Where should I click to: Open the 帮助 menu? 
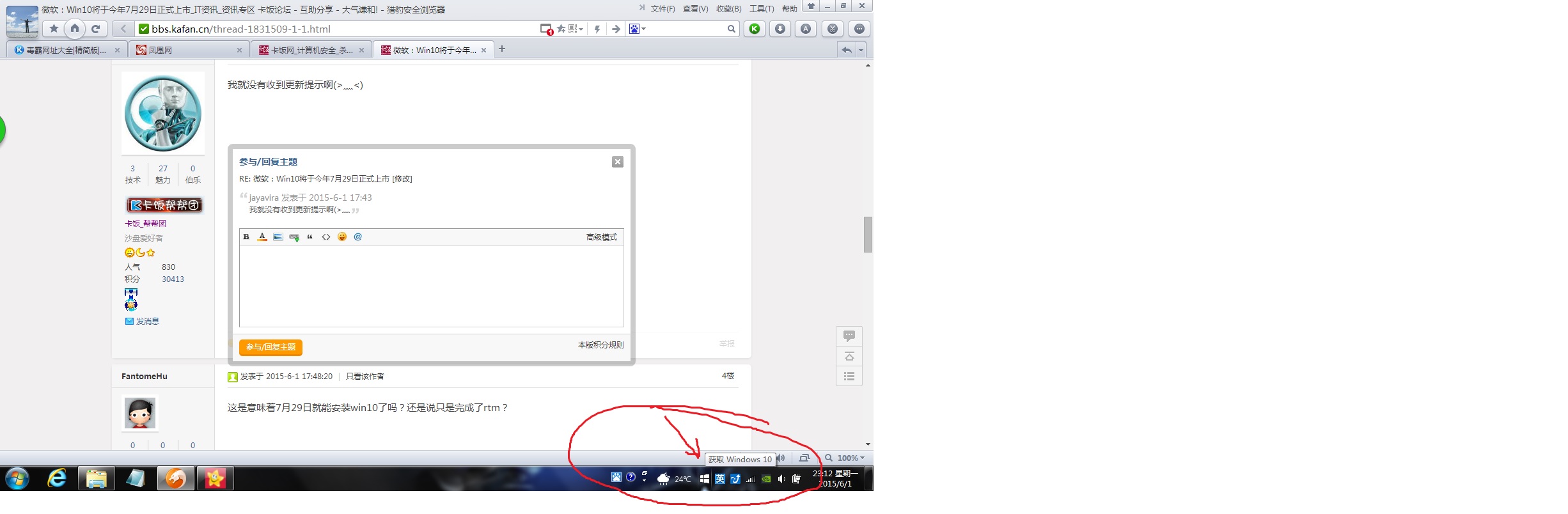point(790,9)
